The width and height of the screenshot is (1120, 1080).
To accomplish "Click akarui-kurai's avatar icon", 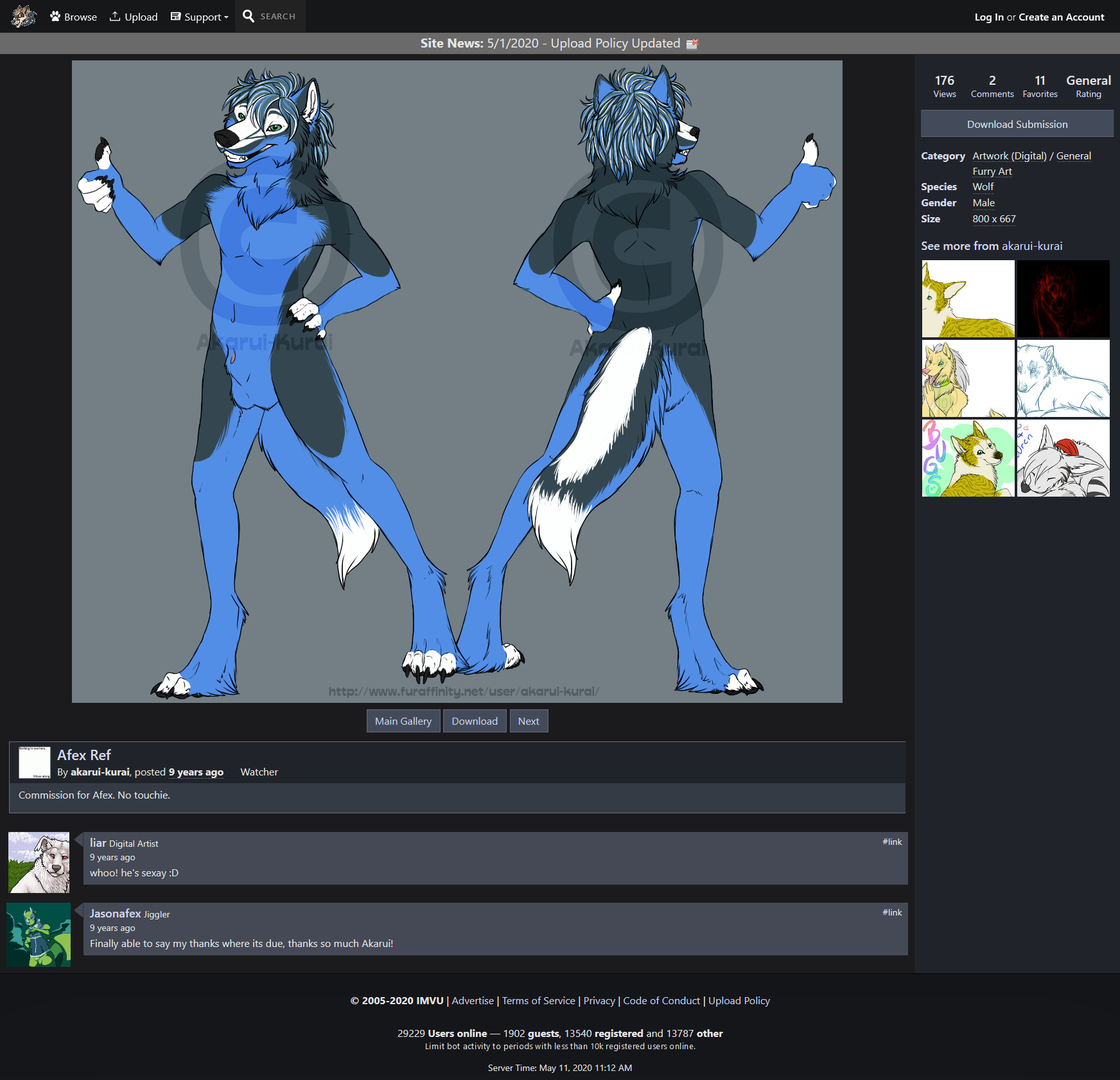I will (x=34, y=763).
